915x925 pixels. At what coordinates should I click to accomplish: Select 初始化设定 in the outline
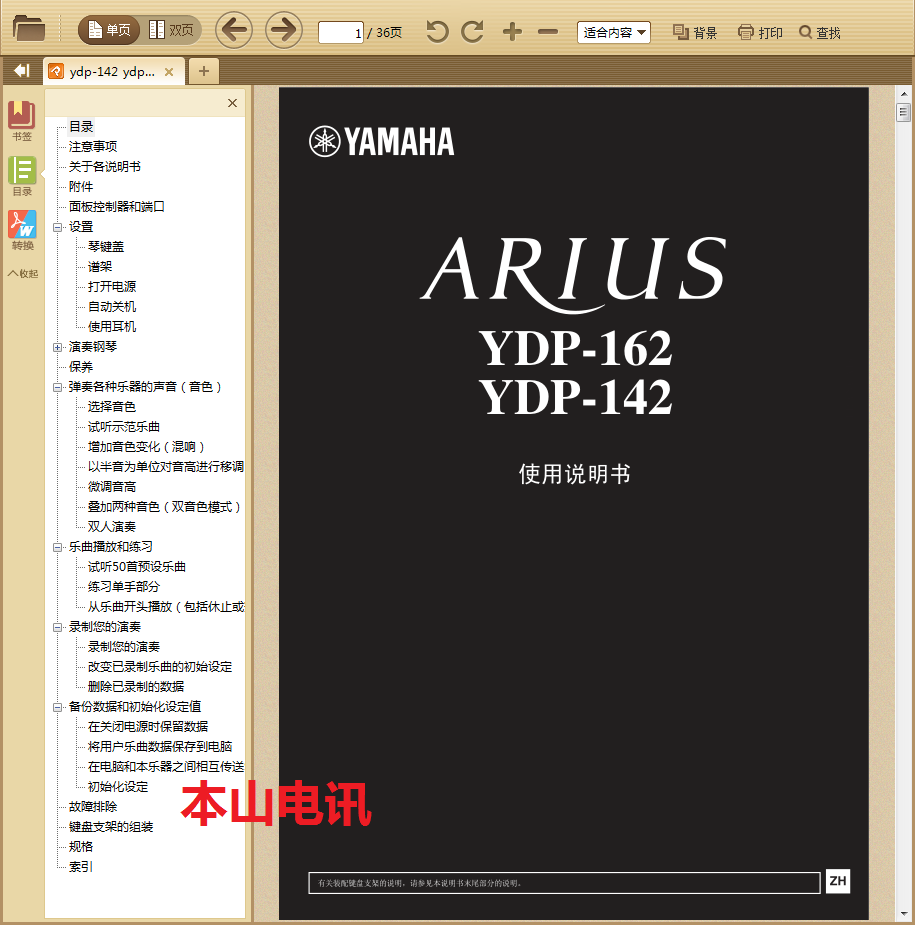[117, 786]
